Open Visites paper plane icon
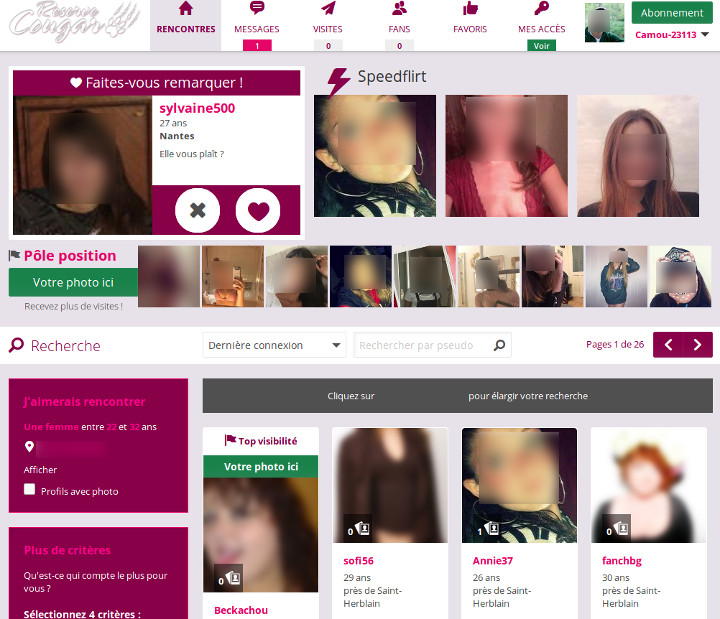 click(327, 9)
